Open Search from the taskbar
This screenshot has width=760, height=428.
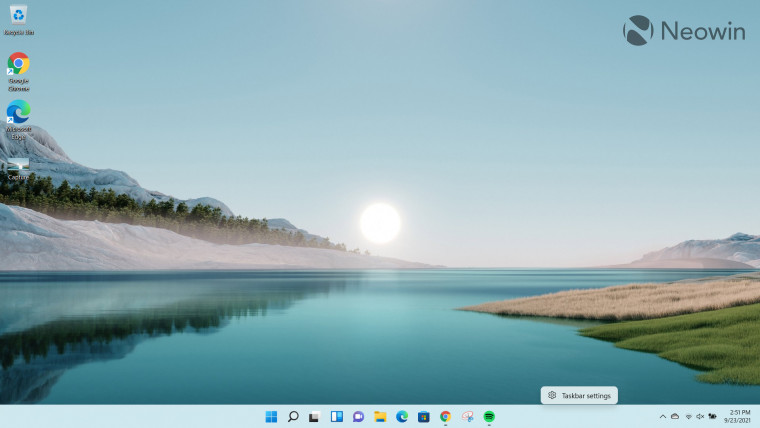293,416
